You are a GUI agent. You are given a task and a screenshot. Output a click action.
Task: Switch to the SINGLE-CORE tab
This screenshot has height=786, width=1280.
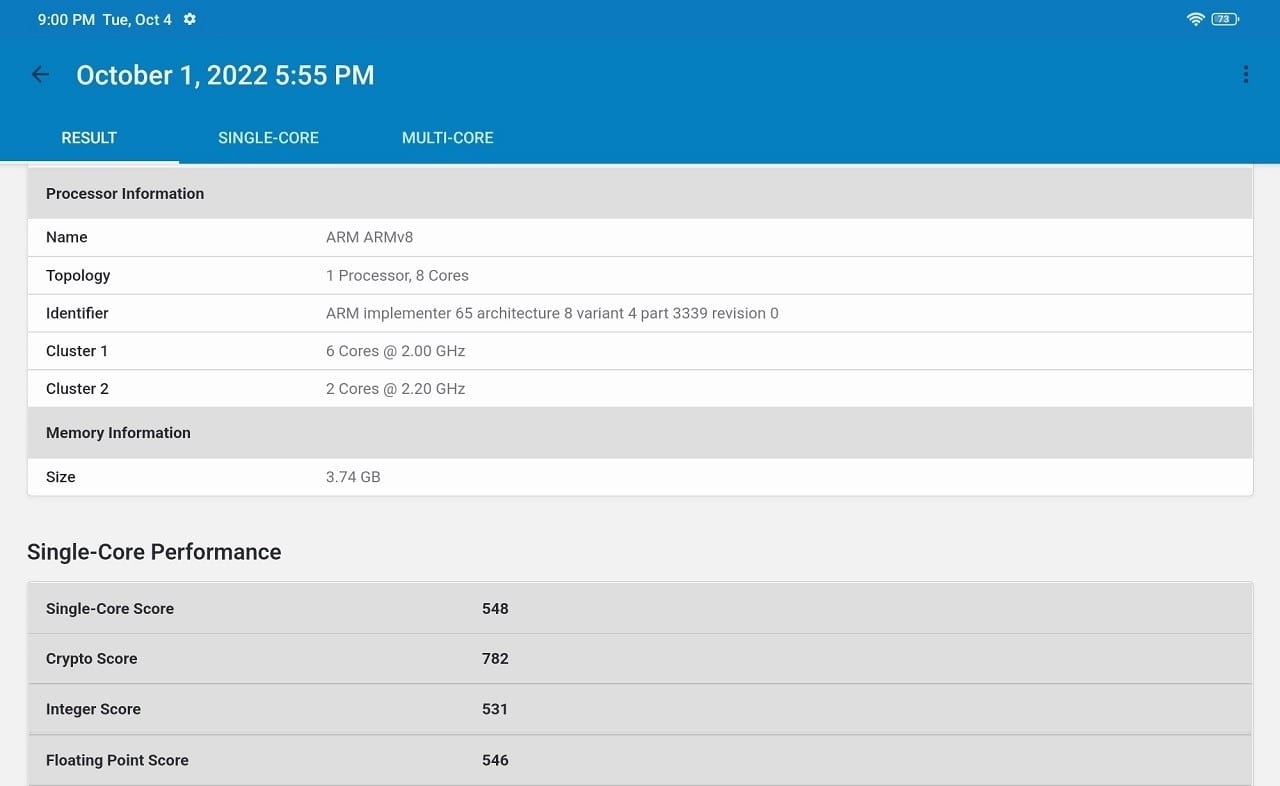pos(268,138)
